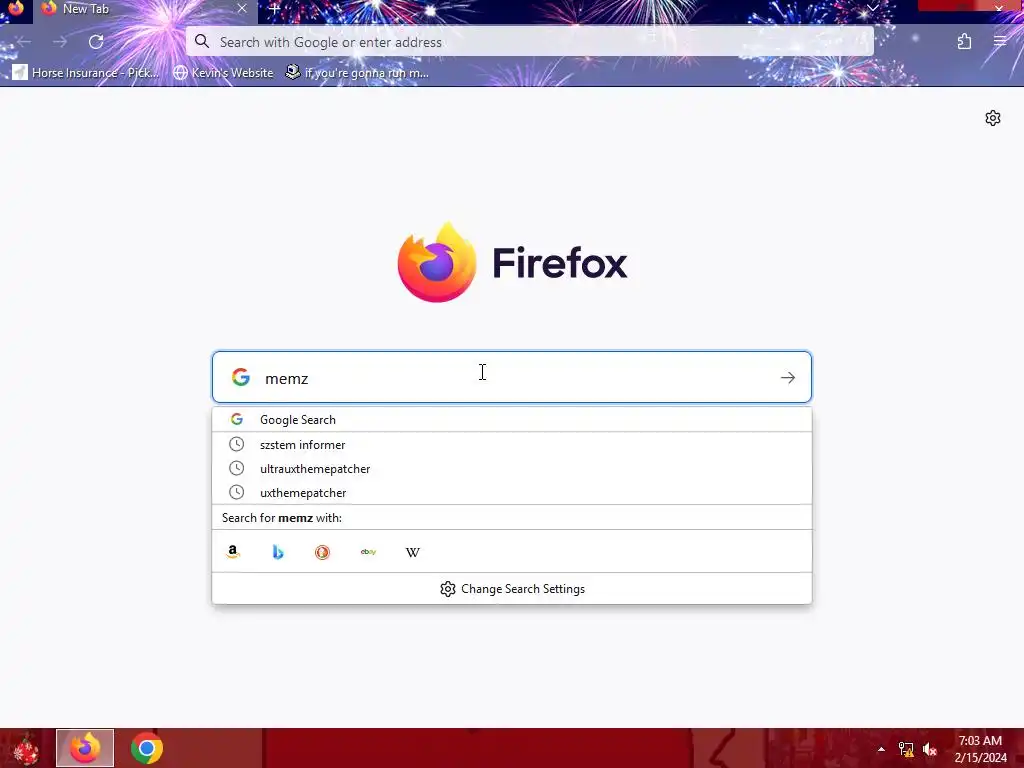Image resolution: width=1024 pixels, height=768 pixels.
Task: Select the New Tab tab
Action: pos(144,10)
